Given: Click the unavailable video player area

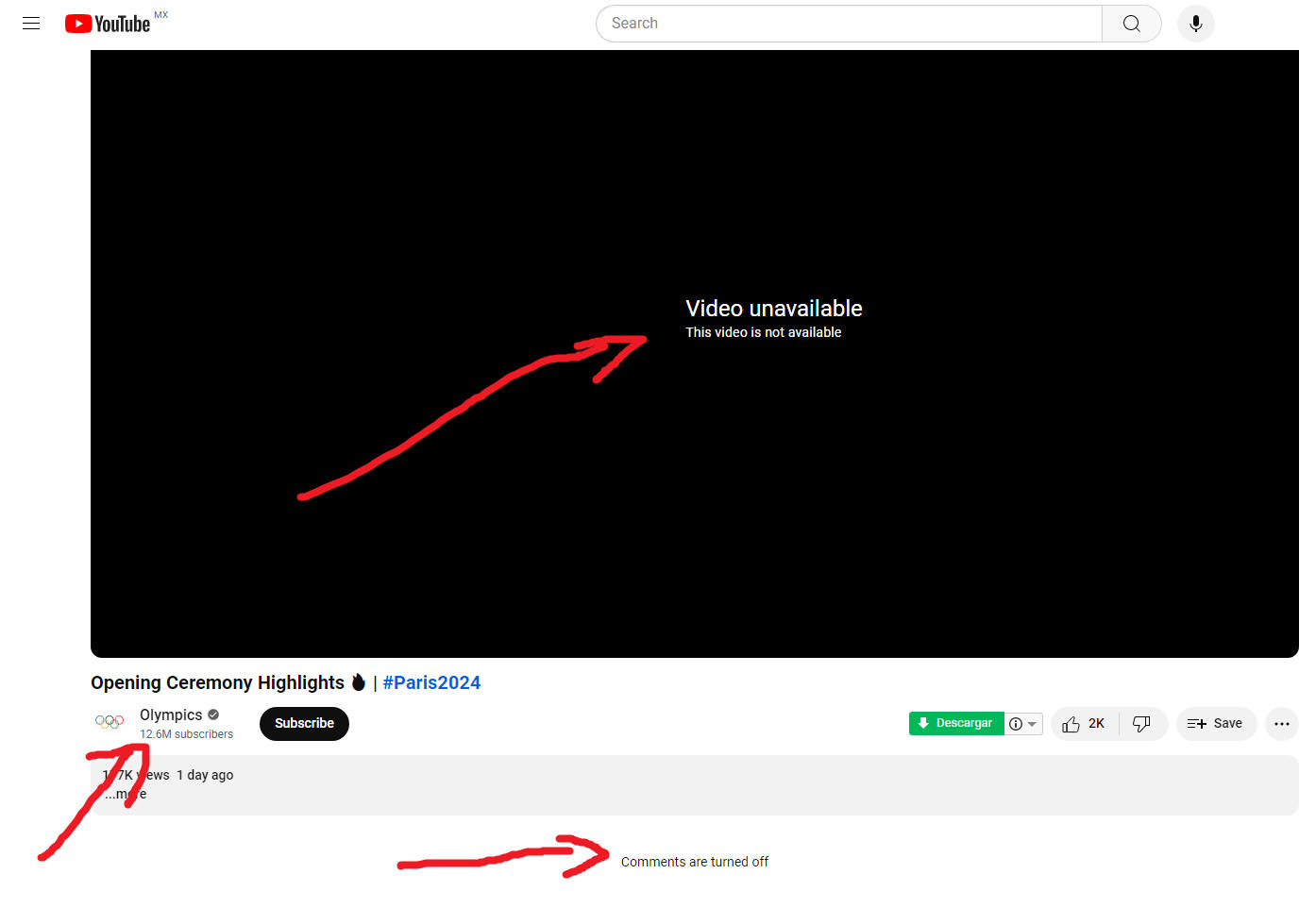Looking at the screenshot, I should coord(694,354).
